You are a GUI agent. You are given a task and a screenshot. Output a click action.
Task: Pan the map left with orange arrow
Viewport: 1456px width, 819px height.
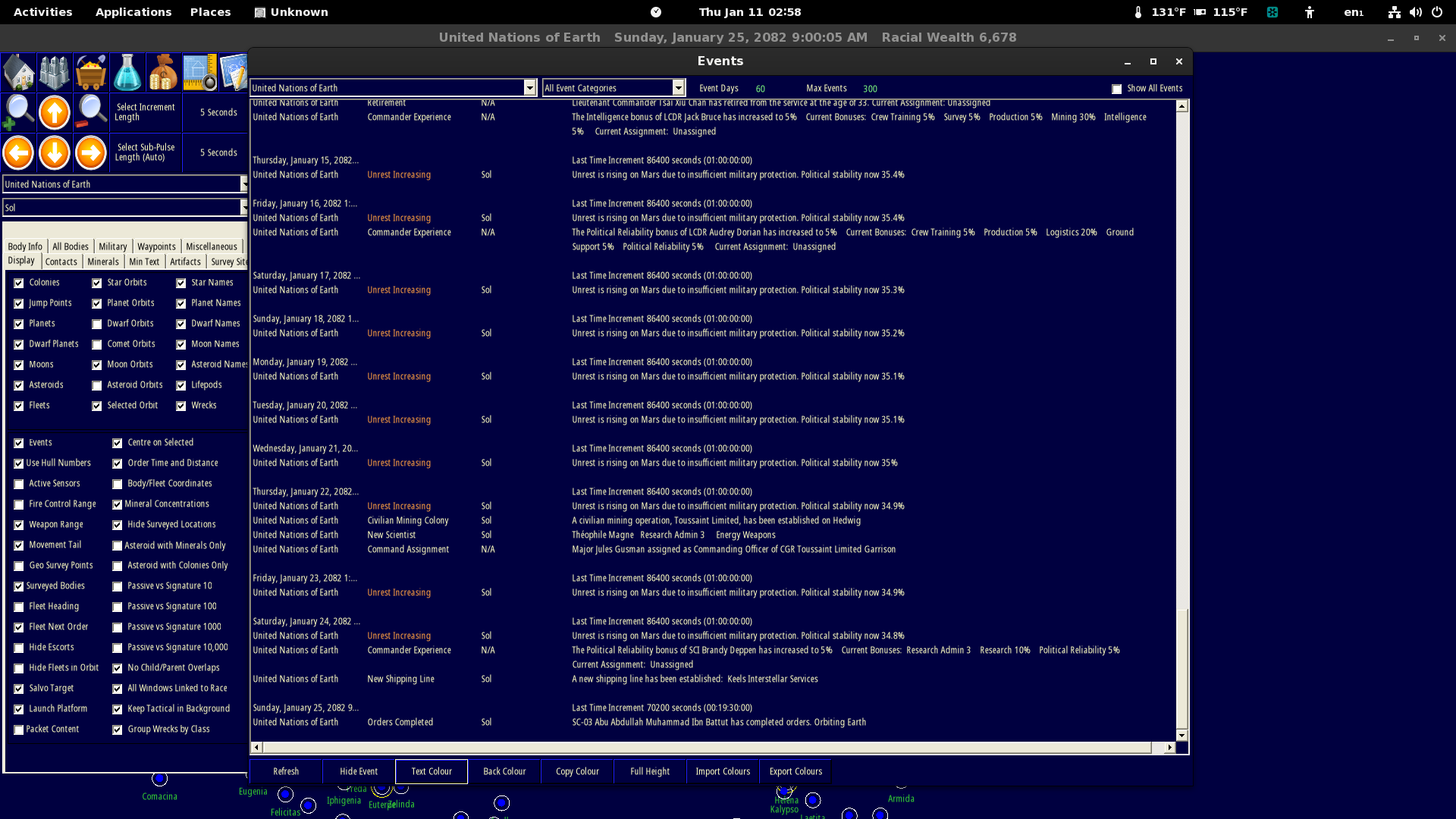[x=18, y=152]
